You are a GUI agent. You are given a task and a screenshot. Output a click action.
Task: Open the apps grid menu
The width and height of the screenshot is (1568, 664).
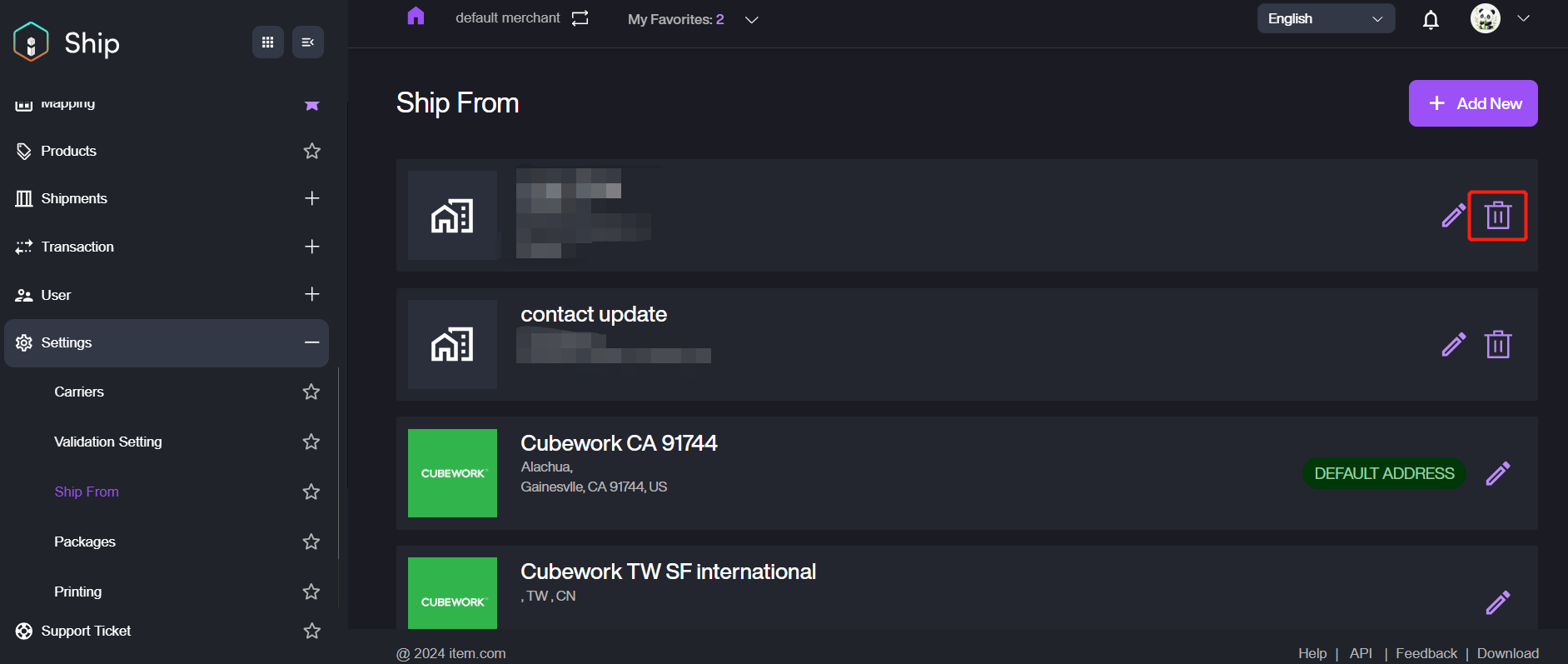267,42
